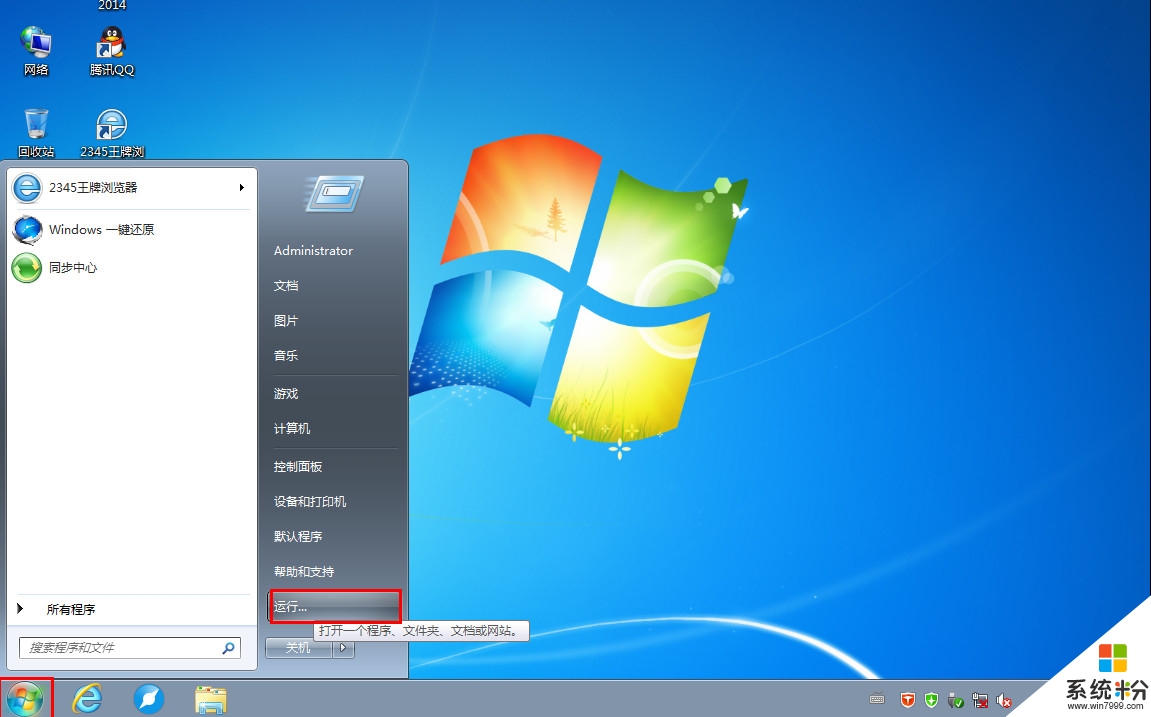Screen dimensions: 1151x717
Task: Click the orange shield tray icon
Action: [x=908, y=699]
